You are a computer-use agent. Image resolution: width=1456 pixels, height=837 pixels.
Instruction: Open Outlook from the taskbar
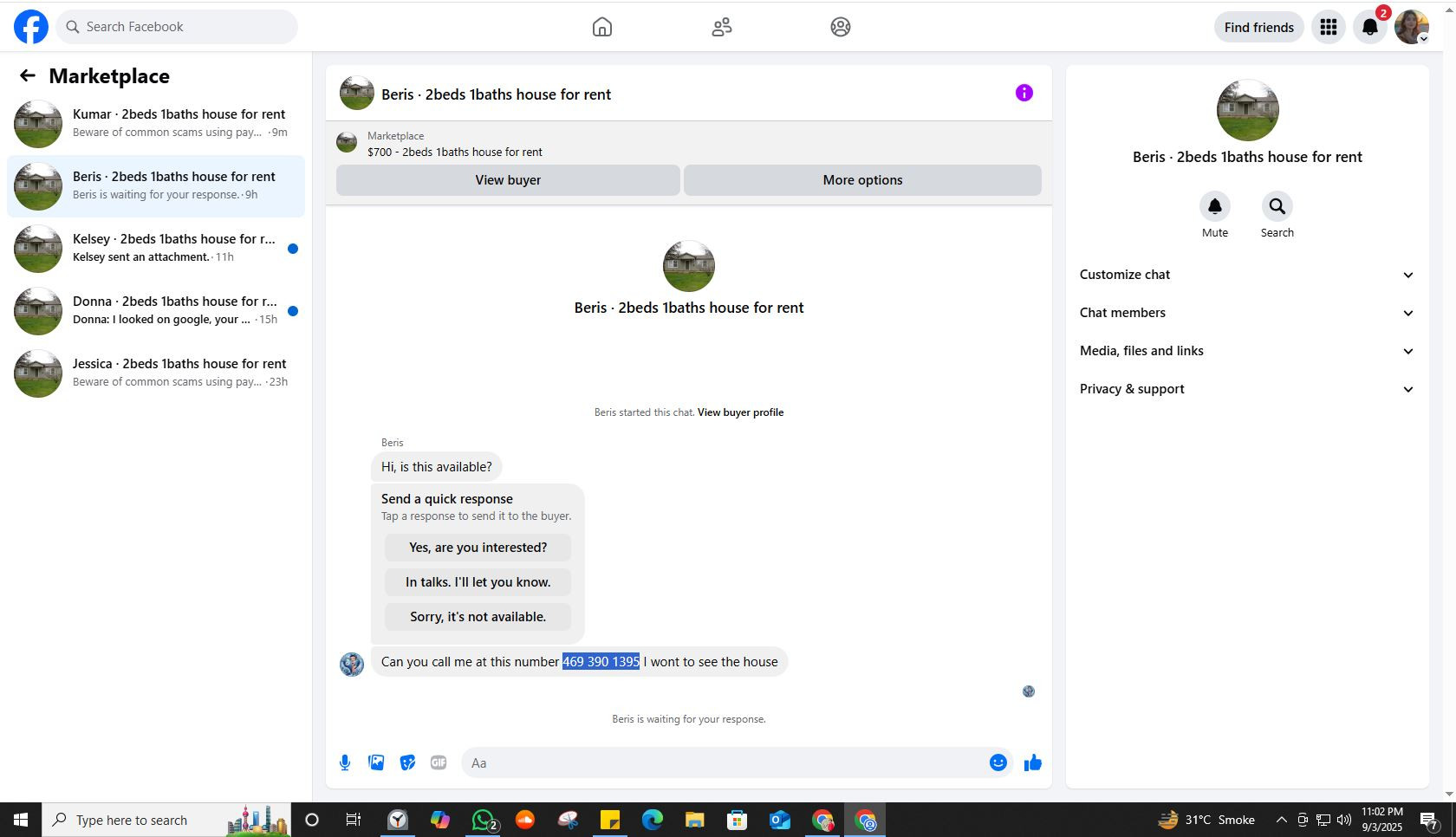click(780, 820)
